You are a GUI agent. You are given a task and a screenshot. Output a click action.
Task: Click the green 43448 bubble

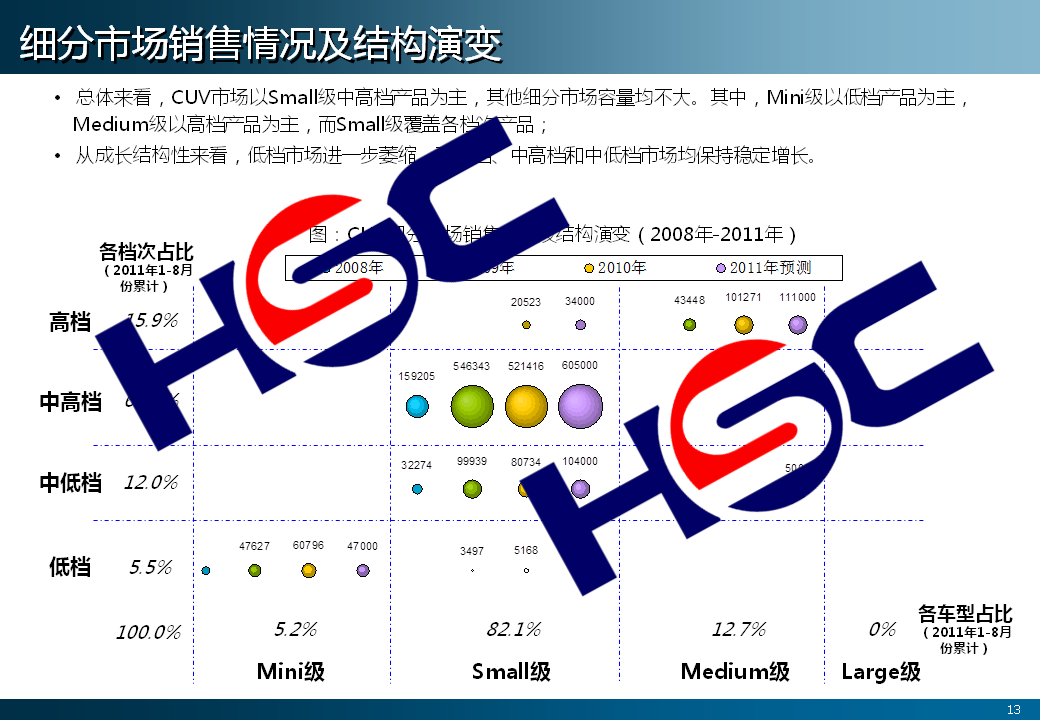pos(689,325)
